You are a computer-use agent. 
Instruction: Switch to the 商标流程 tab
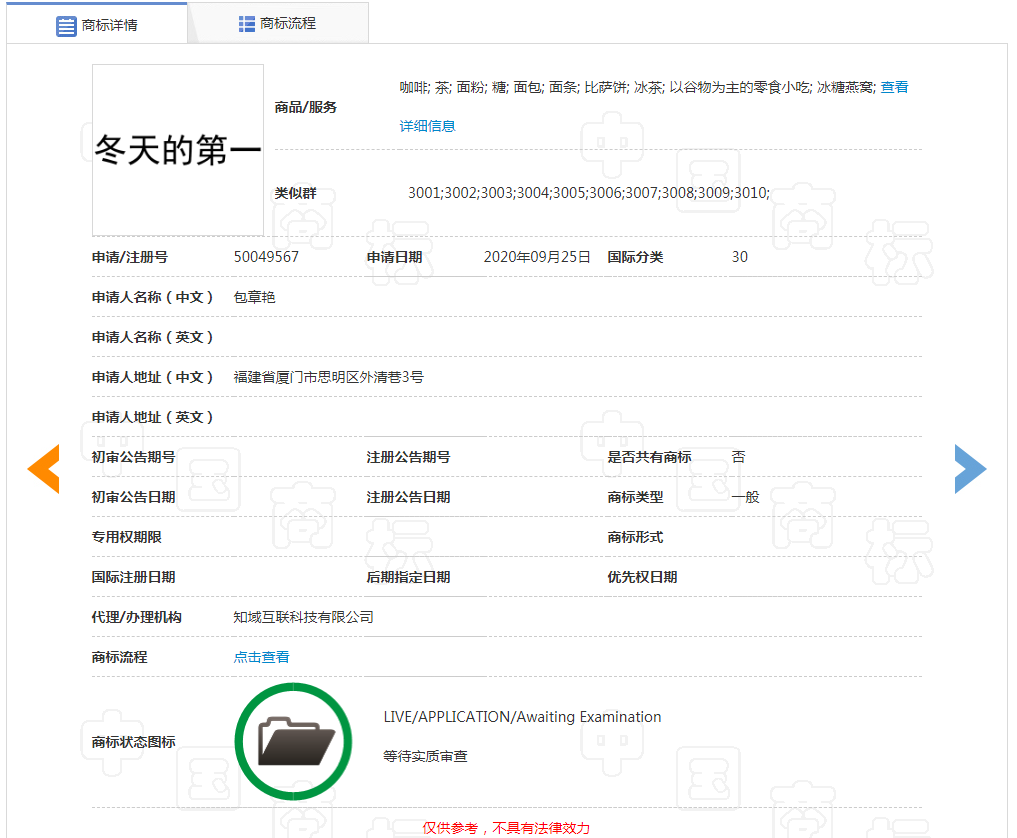click(x=288, y=23)
